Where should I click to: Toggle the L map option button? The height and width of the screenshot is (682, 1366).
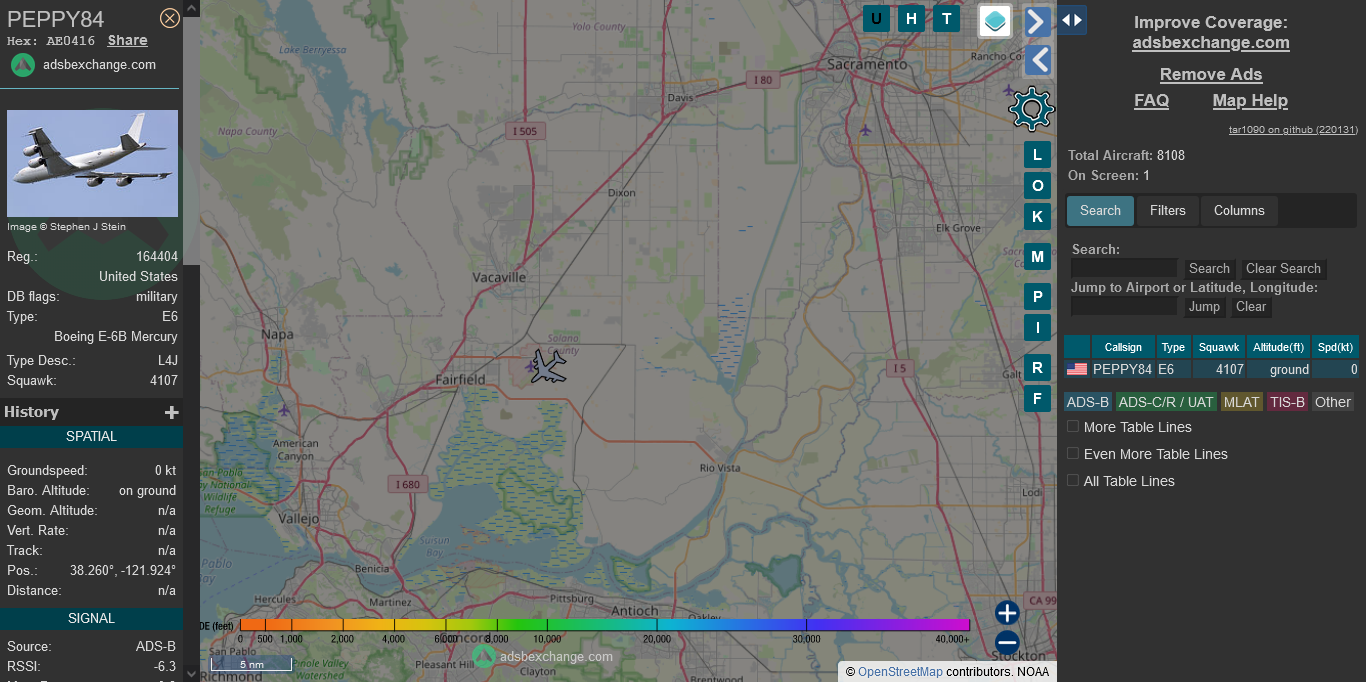(1037, 155)
